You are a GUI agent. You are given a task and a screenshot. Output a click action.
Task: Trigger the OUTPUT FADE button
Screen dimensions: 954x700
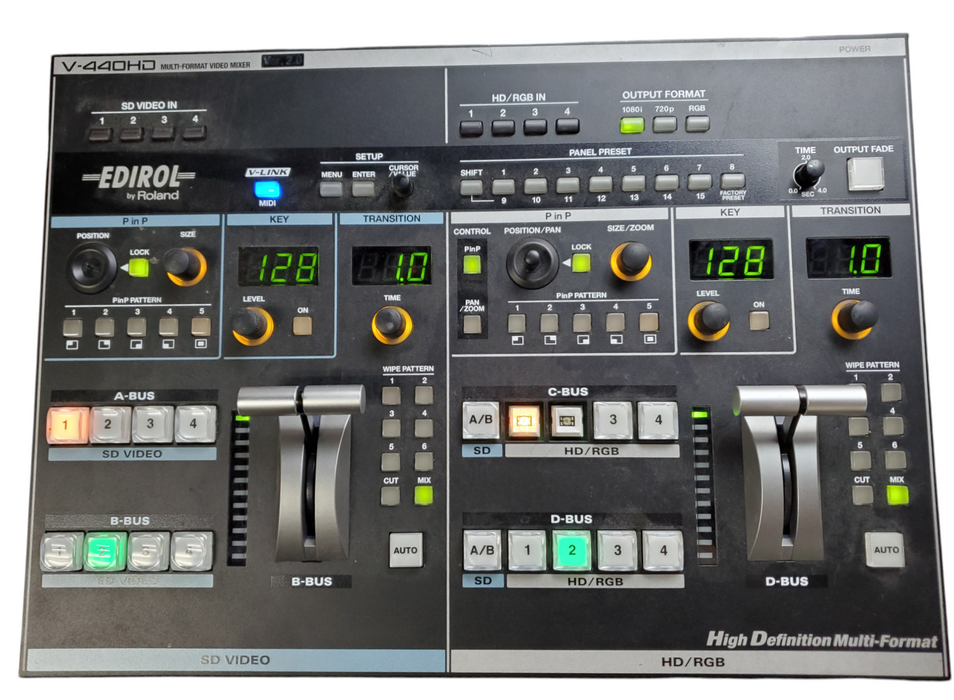click(x=866, y=173)
